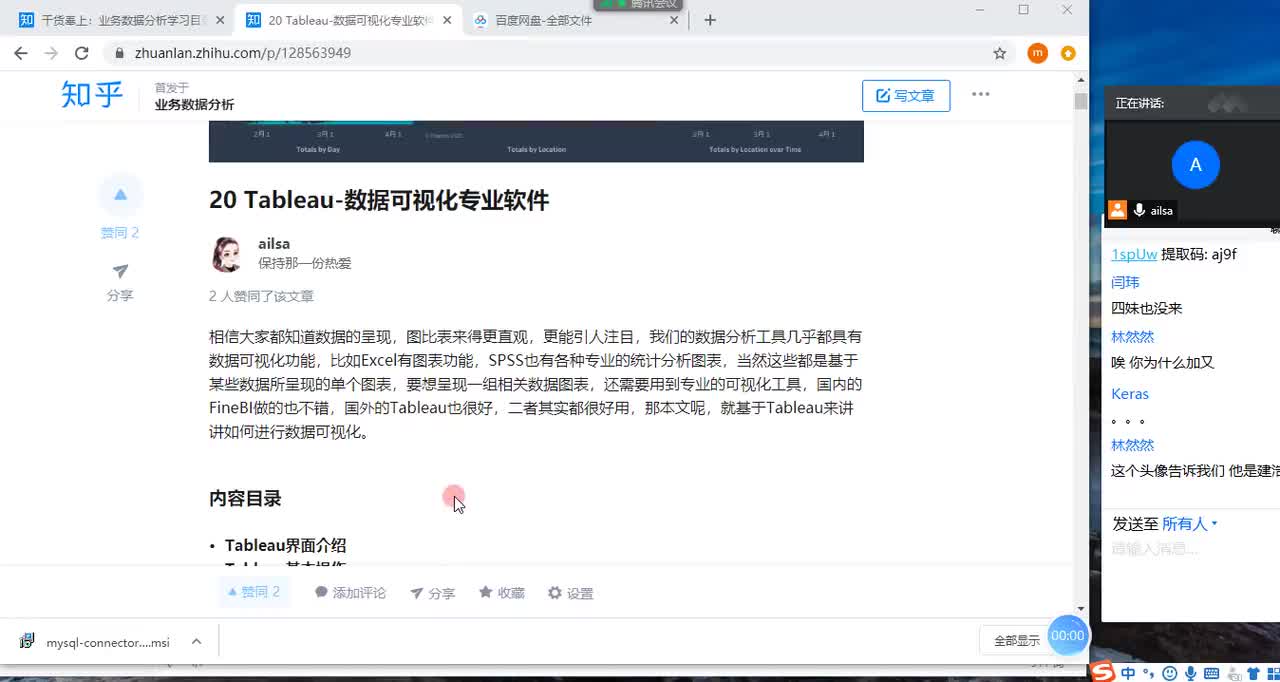Close the 20 Tableau article tab

point(446,20)
